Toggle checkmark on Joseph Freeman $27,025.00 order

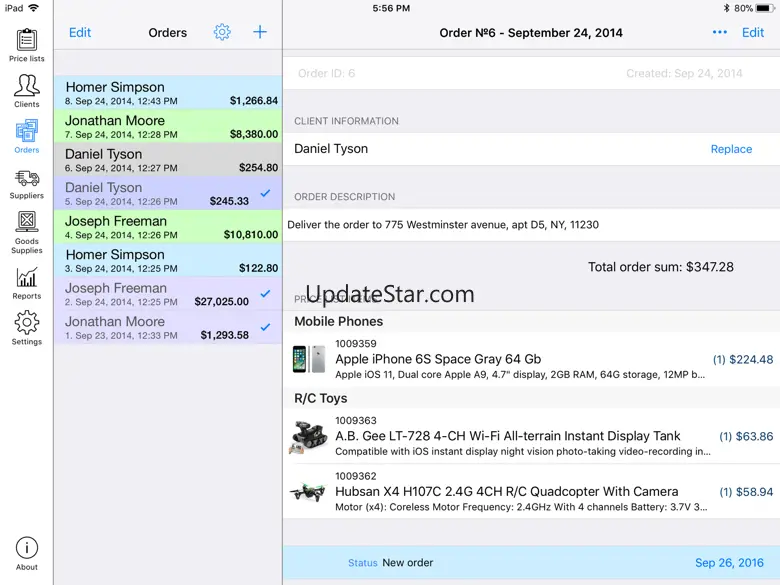point(265,294)
